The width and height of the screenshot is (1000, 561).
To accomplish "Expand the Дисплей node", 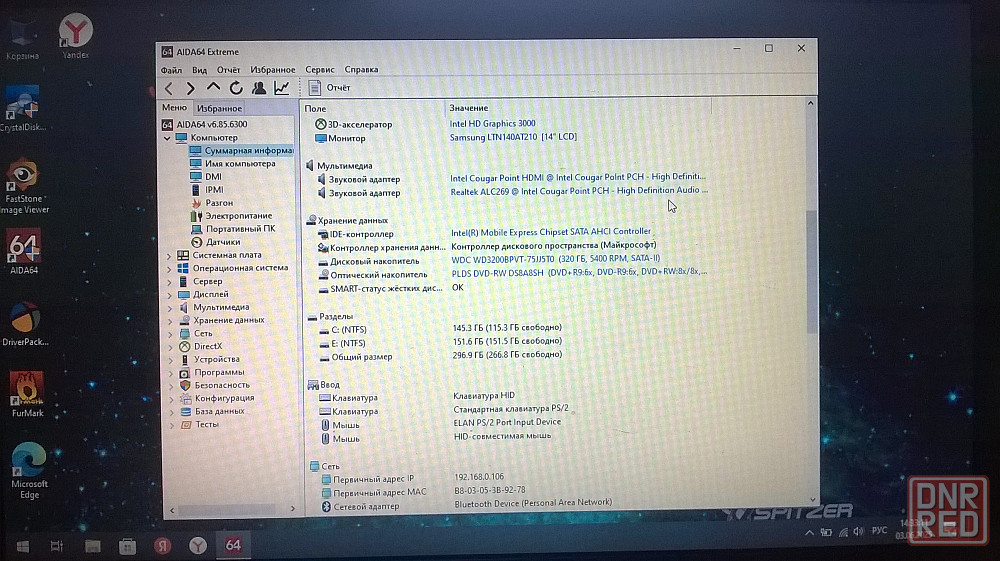I will 170,295.
